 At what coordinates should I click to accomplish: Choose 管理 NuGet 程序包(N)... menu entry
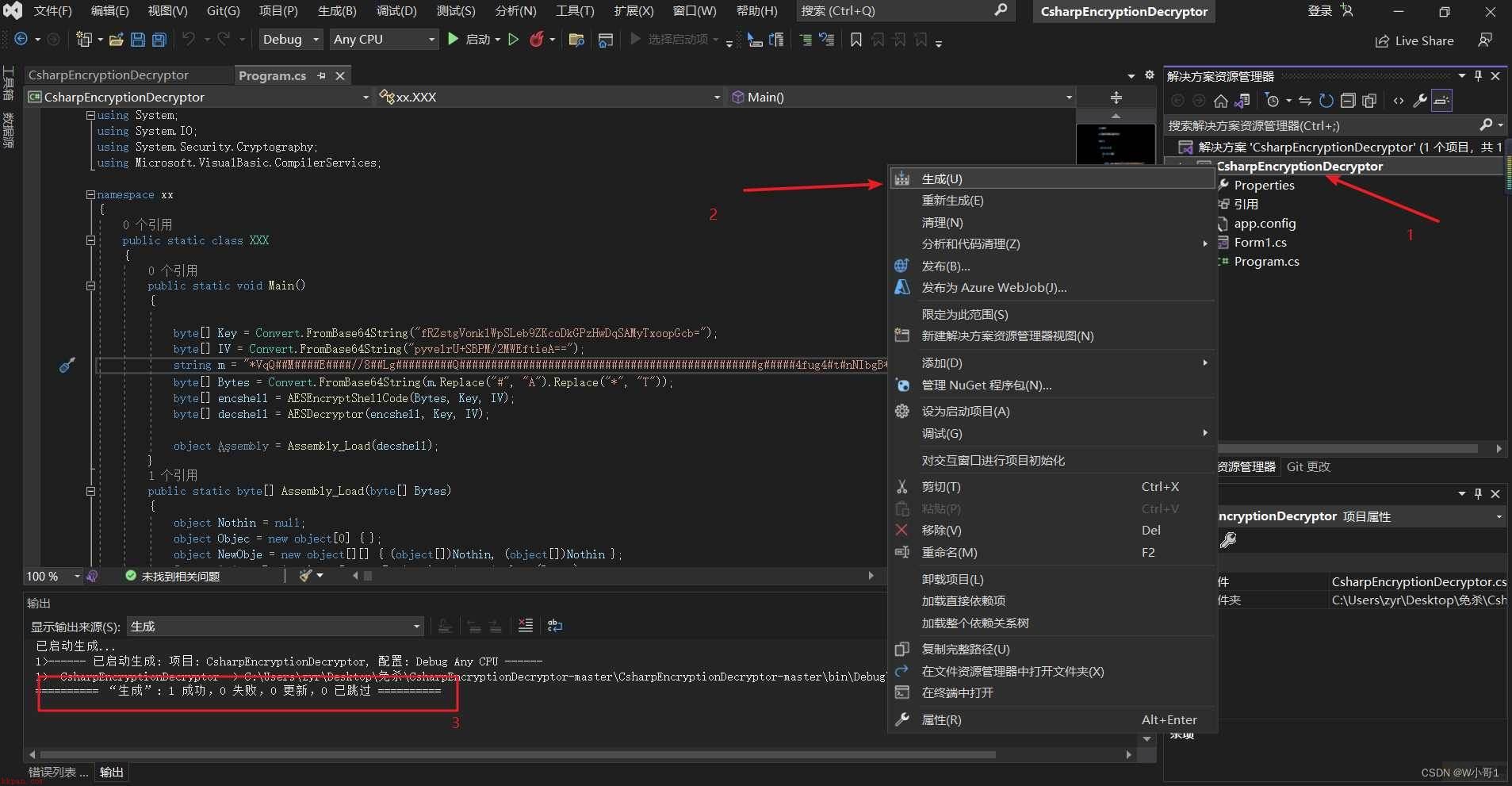[x=1051, y=385]
